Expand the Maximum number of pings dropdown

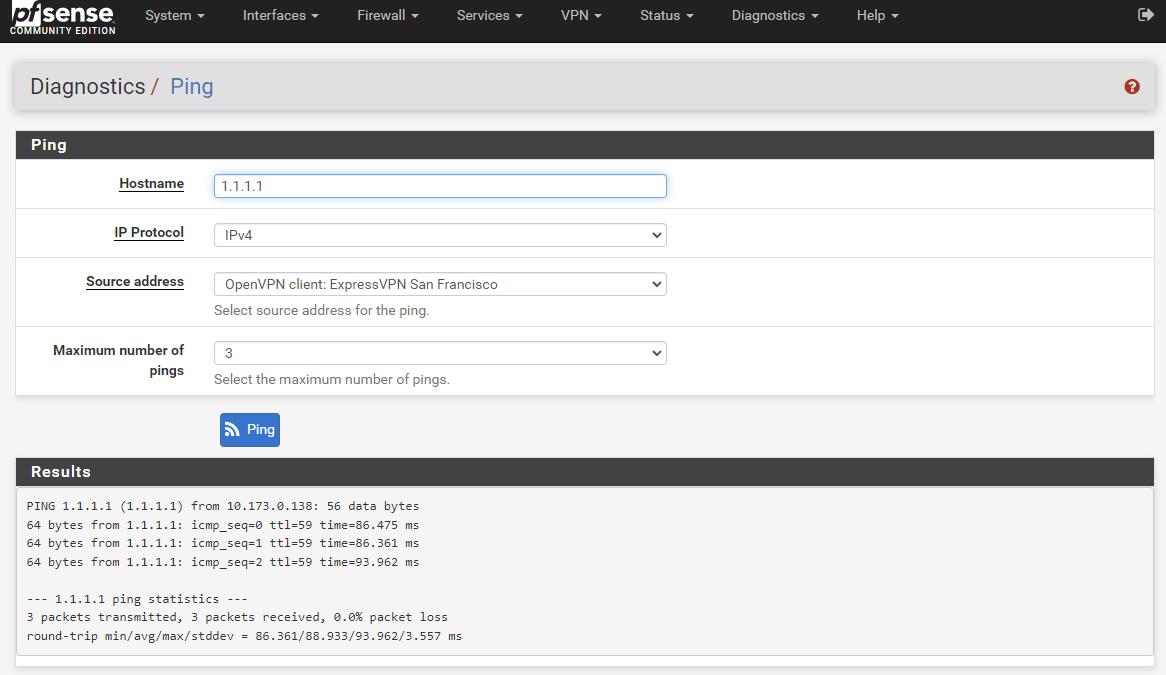440,353
